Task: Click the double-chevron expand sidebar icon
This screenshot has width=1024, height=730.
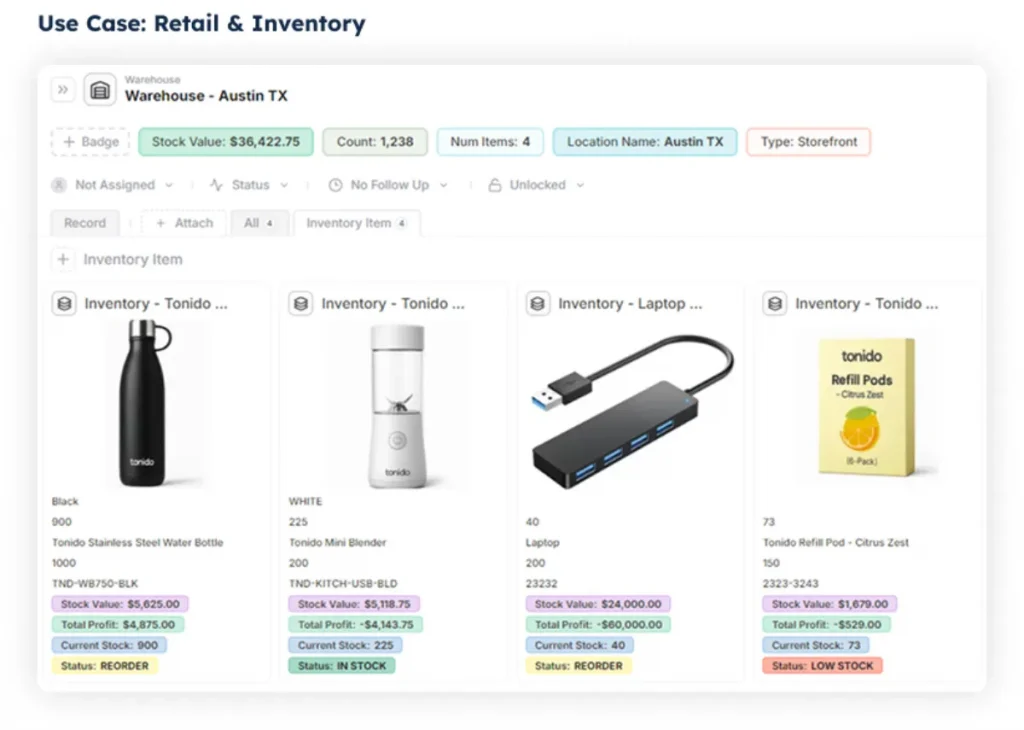Action: click(63, 90)
